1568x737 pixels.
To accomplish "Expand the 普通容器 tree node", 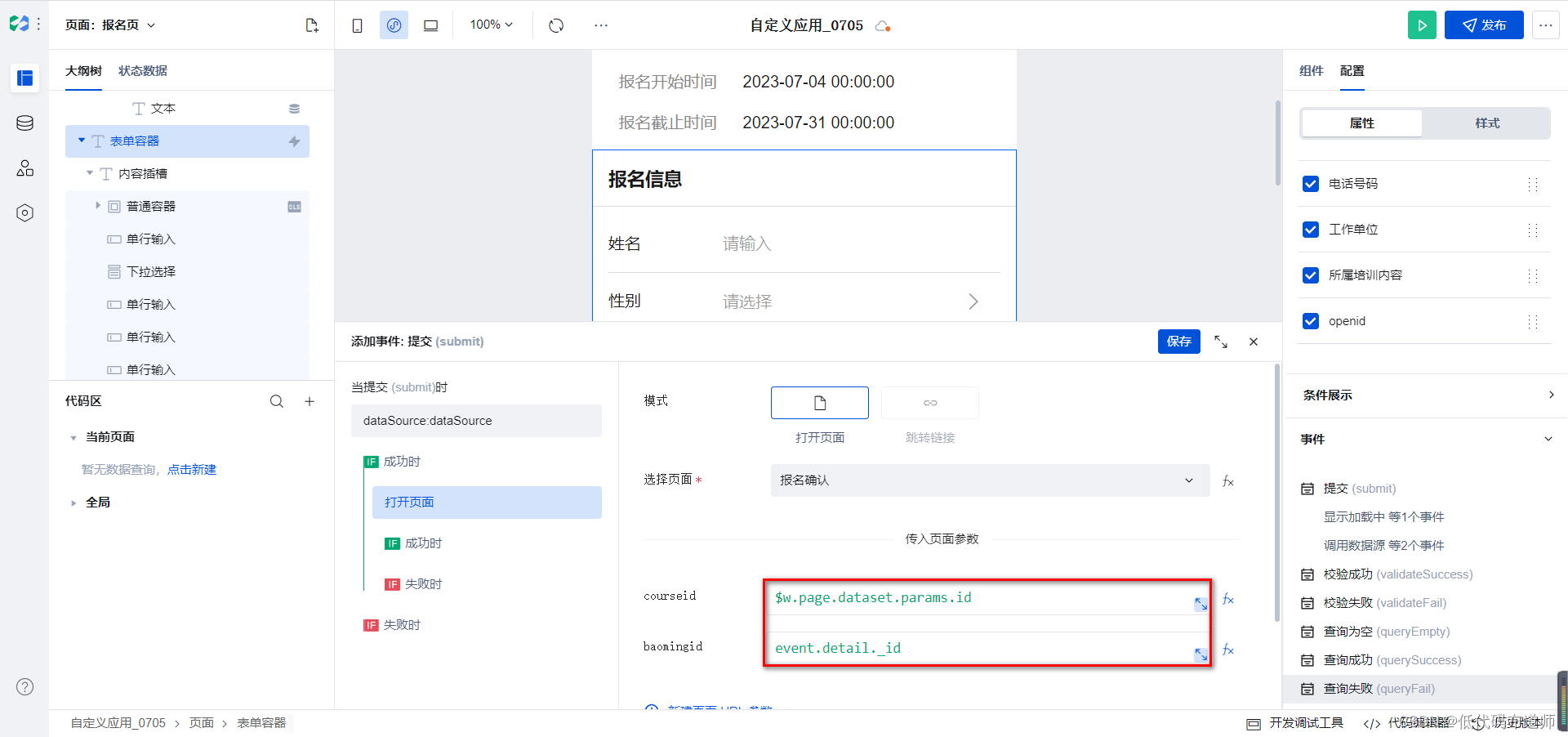I will point(98,206).
